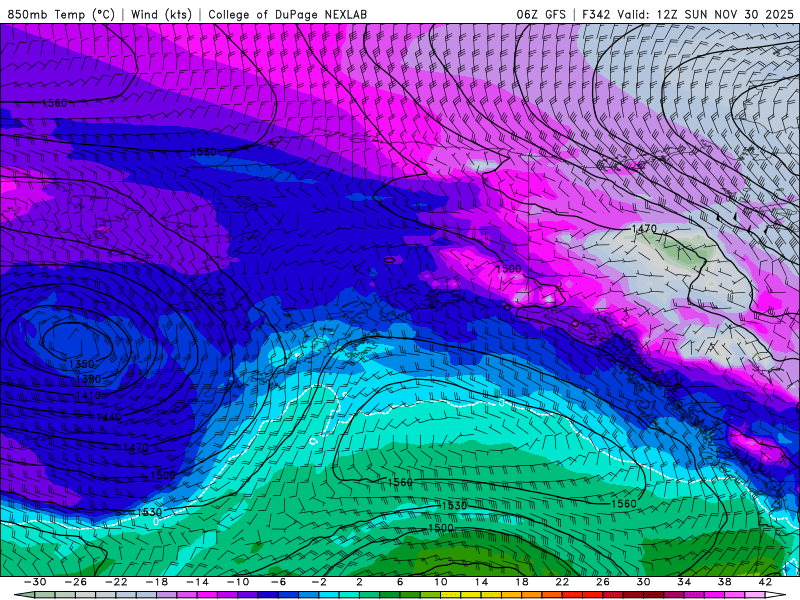Click the 34 color bar label
The height and width of the screenshot is (600, 800).
click(x=684, y=582)
